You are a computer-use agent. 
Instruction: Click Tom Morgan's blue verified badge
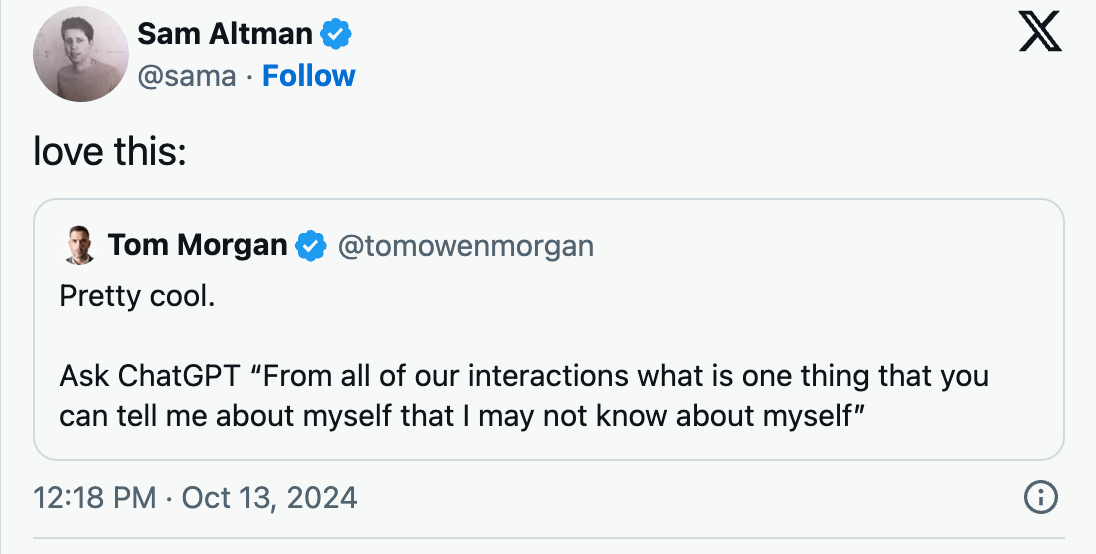tap(311, 246)
